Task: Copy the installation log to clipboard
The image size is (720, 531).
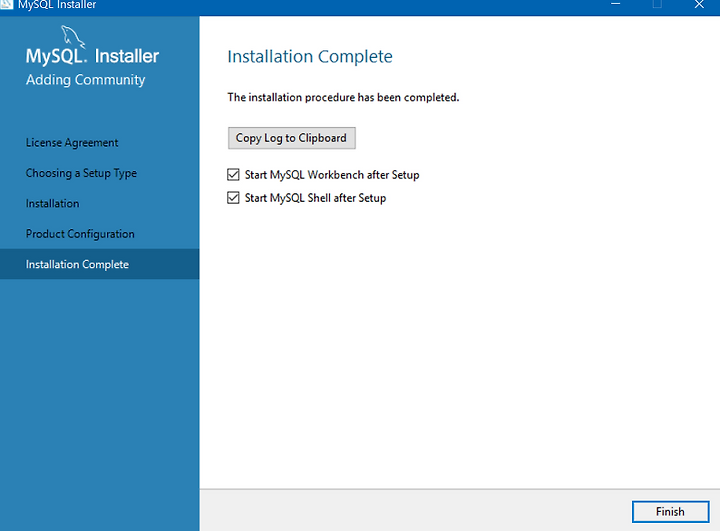Action: click(x=292, y=138)
